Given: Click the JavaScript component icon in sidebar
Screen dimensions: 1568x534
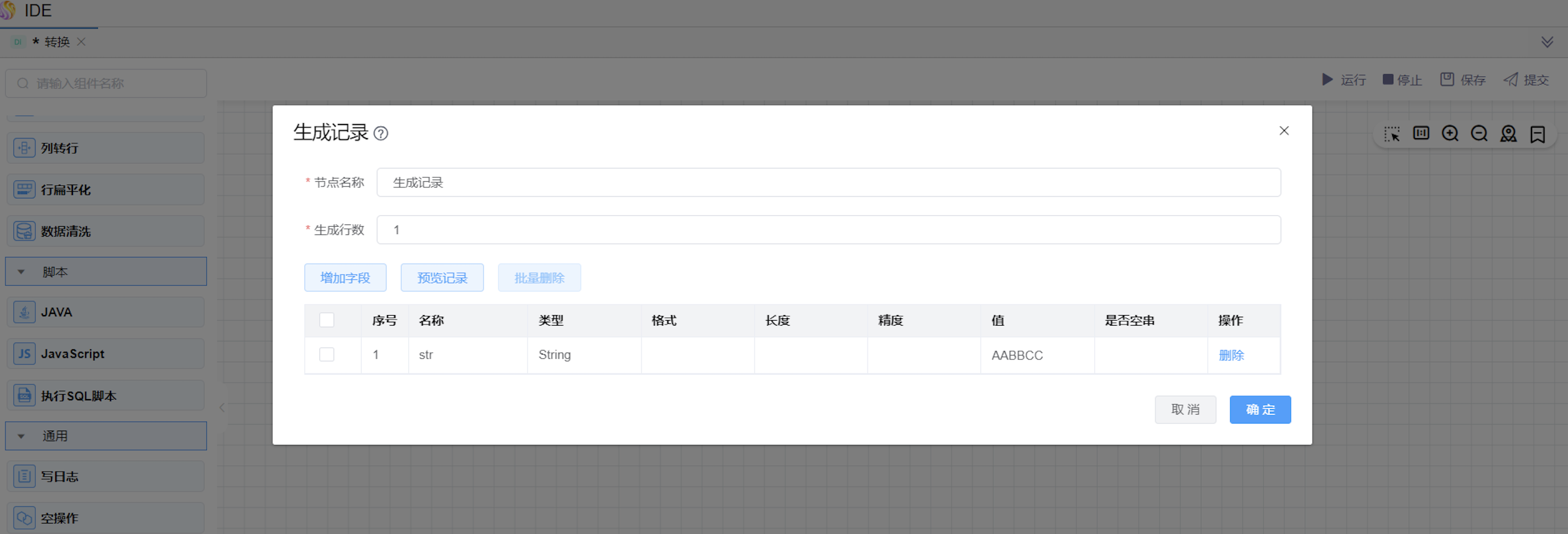Looking at the screenshot, I should 24,354.
